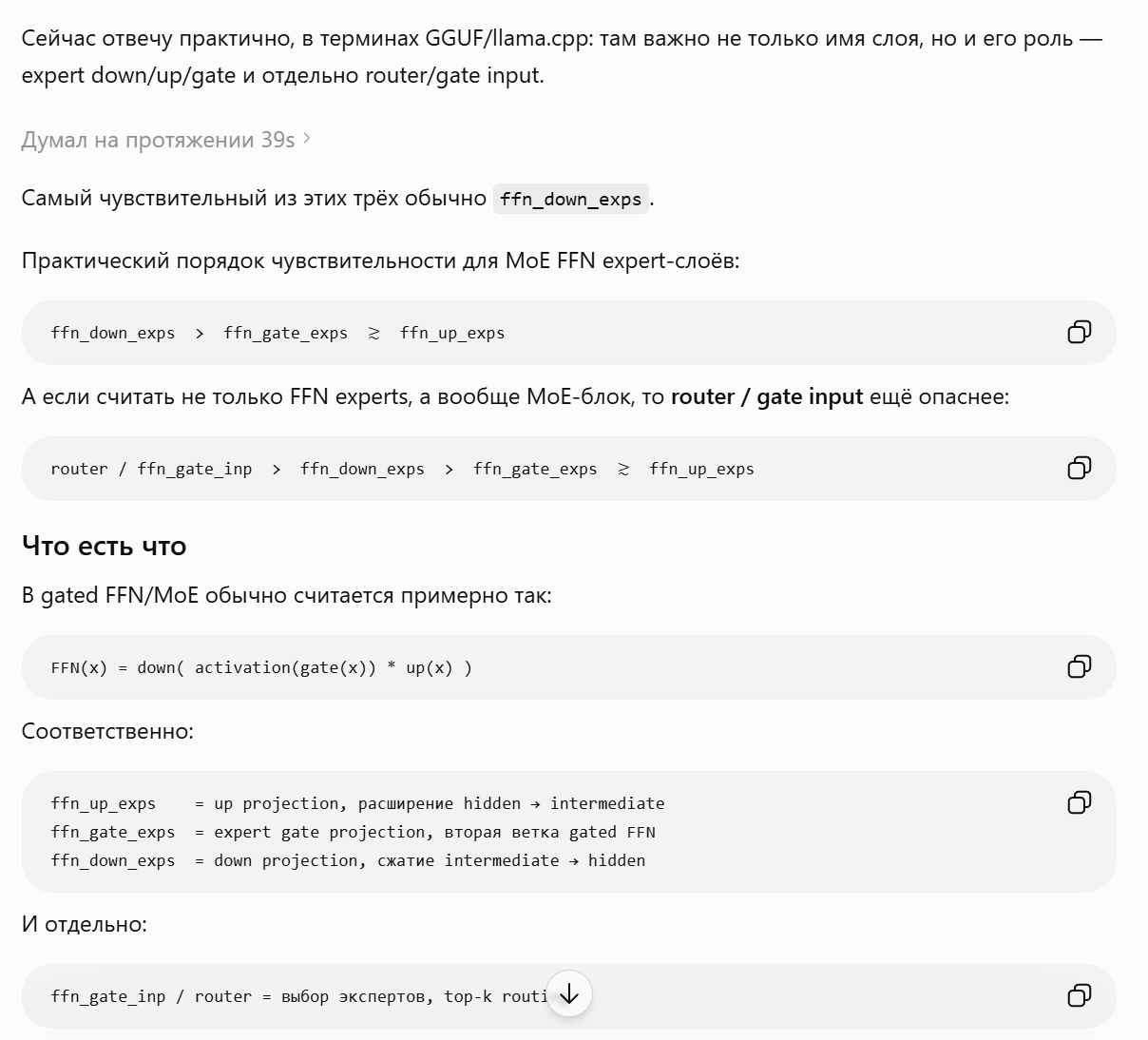Copy the ffn_up_exps projection definitions block

pyautogui.click(x=1079, y=802)
